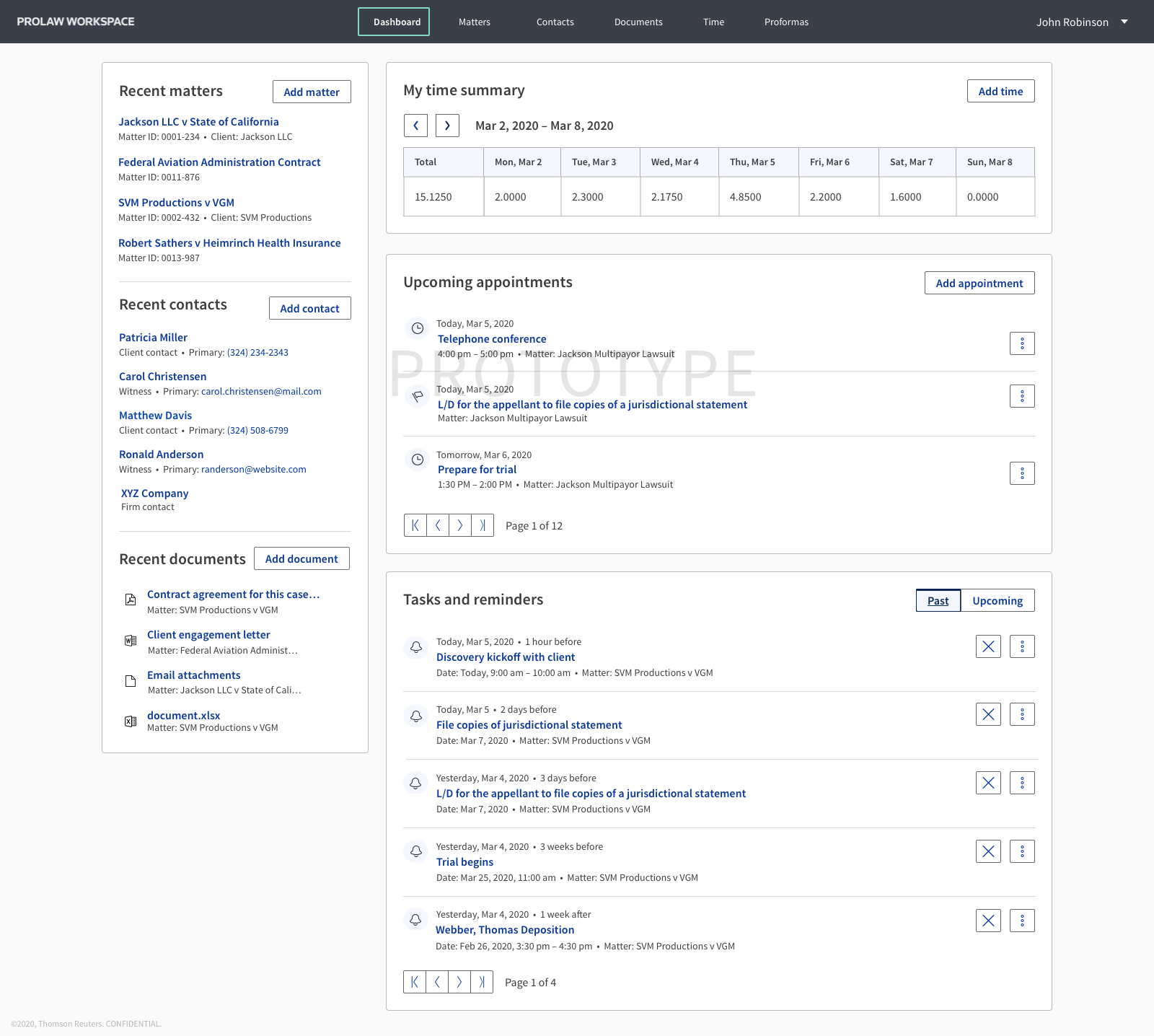Click the Add matter button
Viewport: 1154px width, 1036px height.
312,92
